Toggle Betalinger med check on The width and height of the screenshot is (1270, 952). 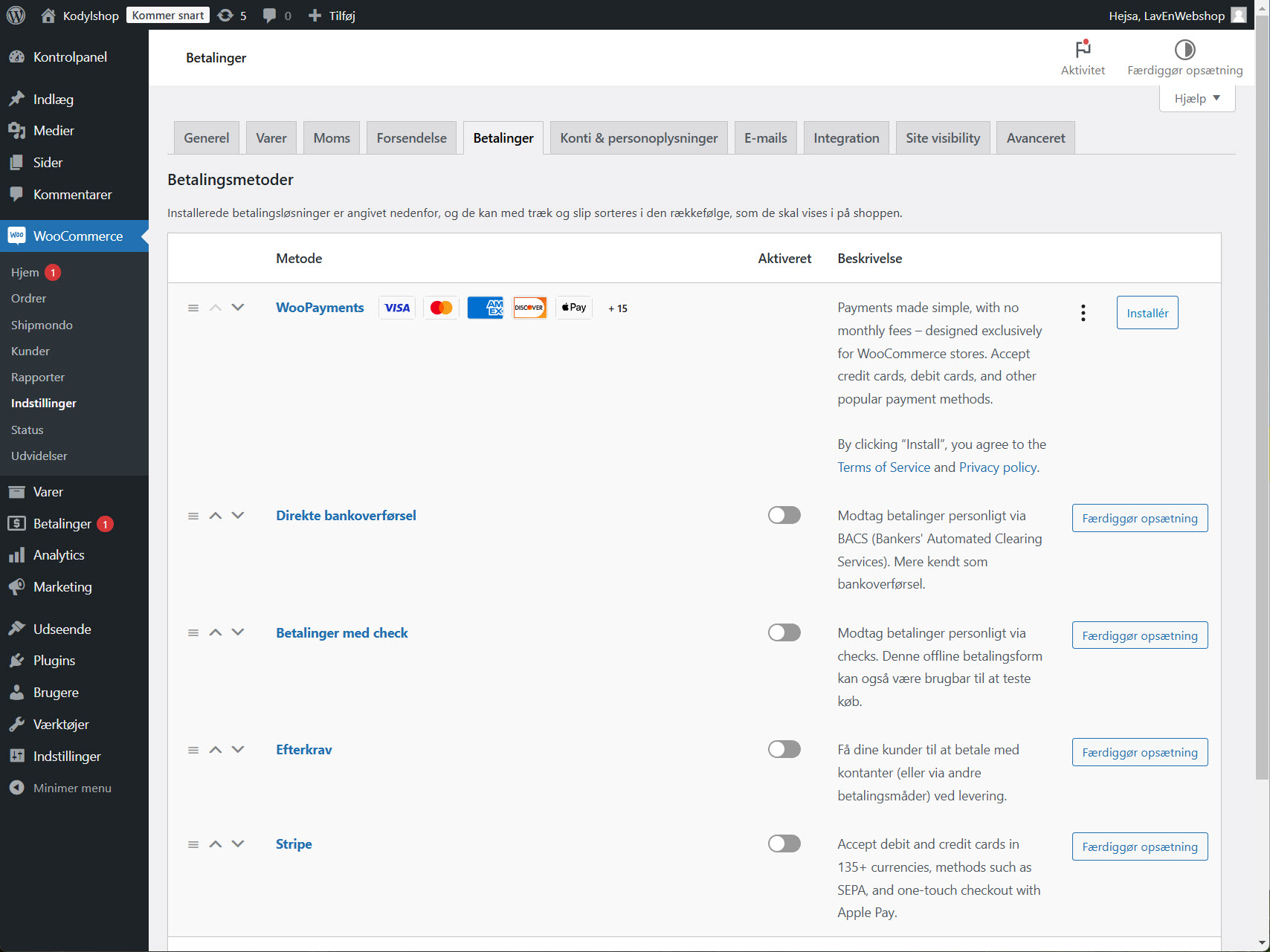(x=784, y=632)
